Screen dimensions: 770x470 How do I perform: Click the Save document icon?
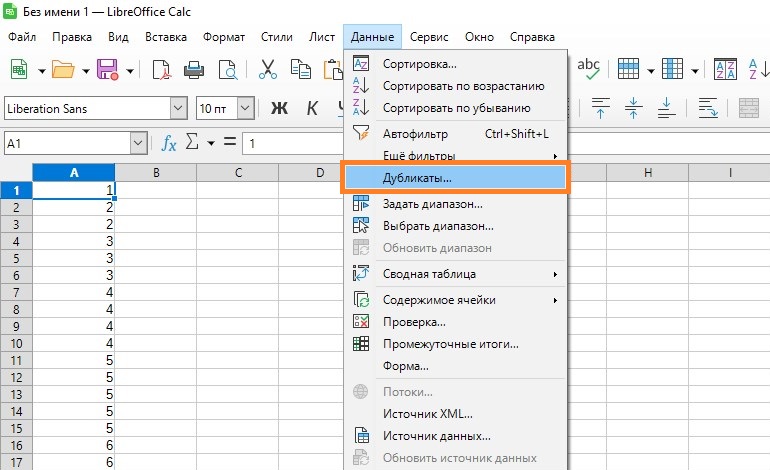(x=106, y=69)
